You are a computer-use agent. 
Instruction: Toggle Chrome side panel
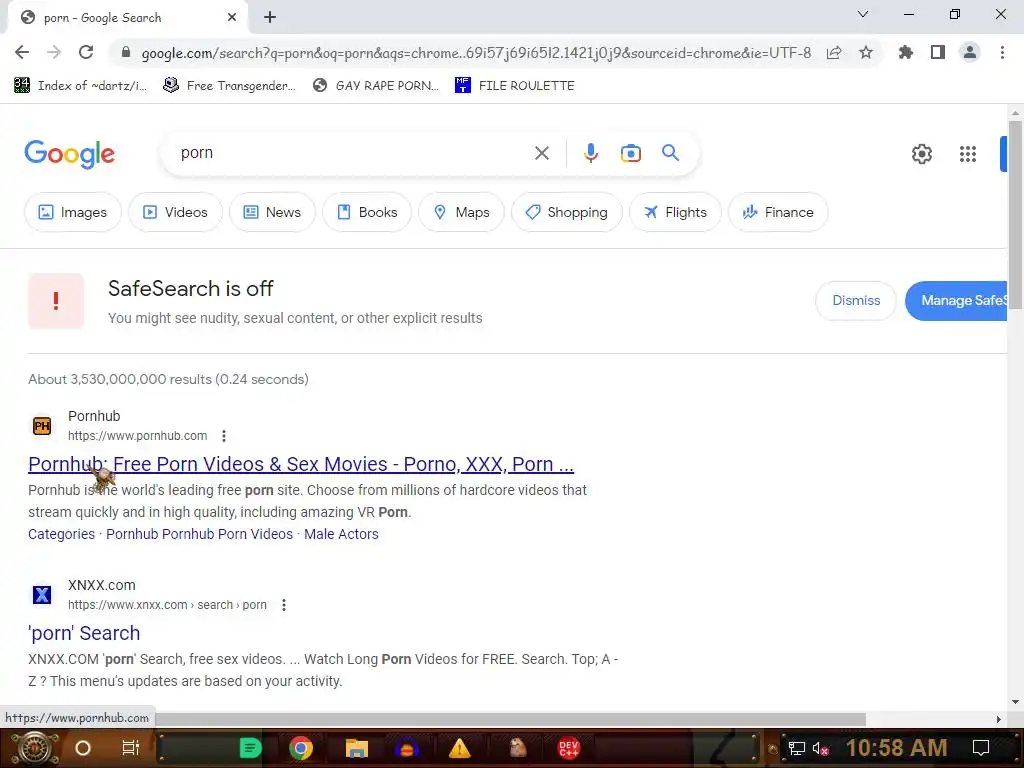tap(938, 52)
